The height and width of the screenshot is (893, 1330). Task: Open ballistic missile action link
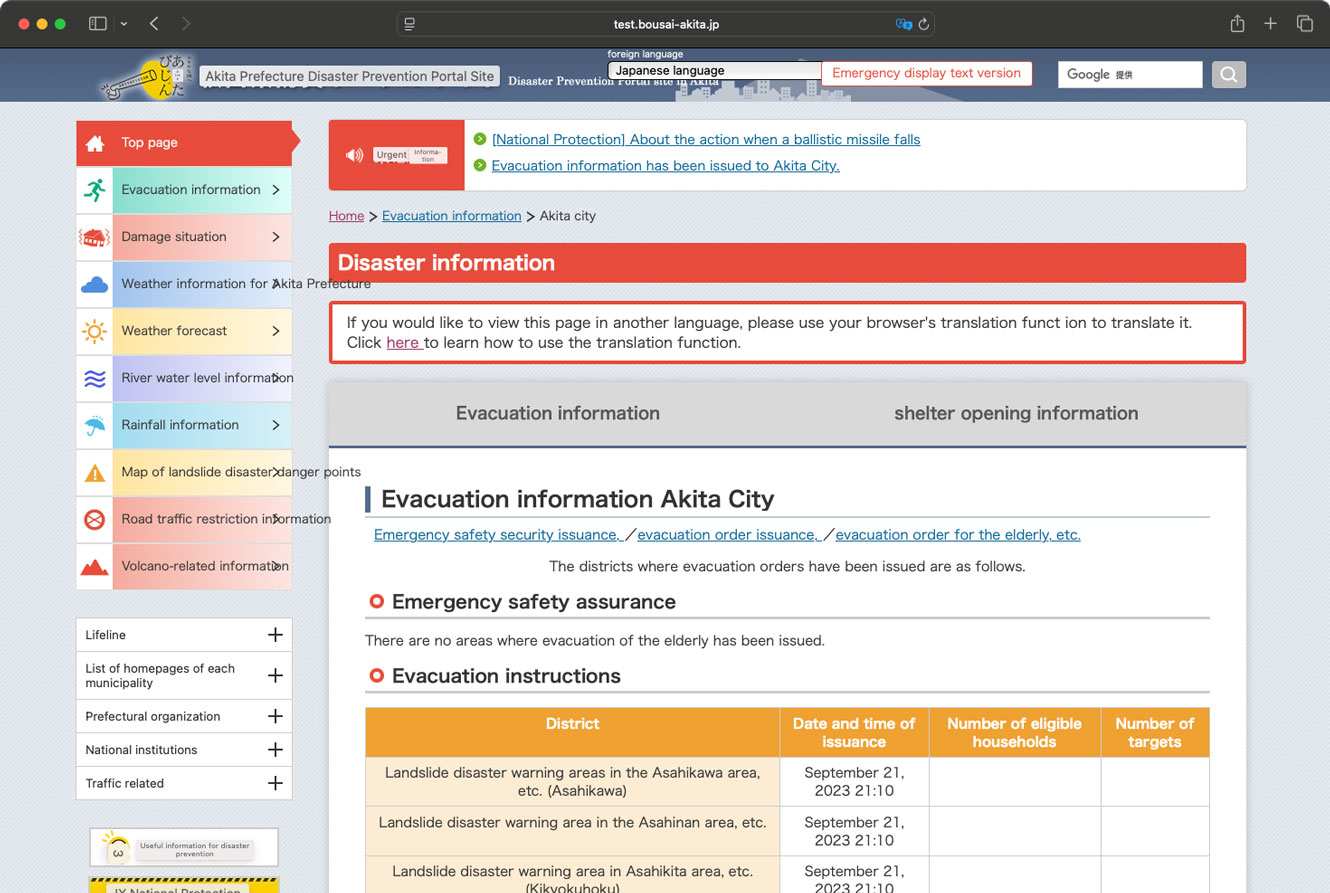(x=706, y=140)
